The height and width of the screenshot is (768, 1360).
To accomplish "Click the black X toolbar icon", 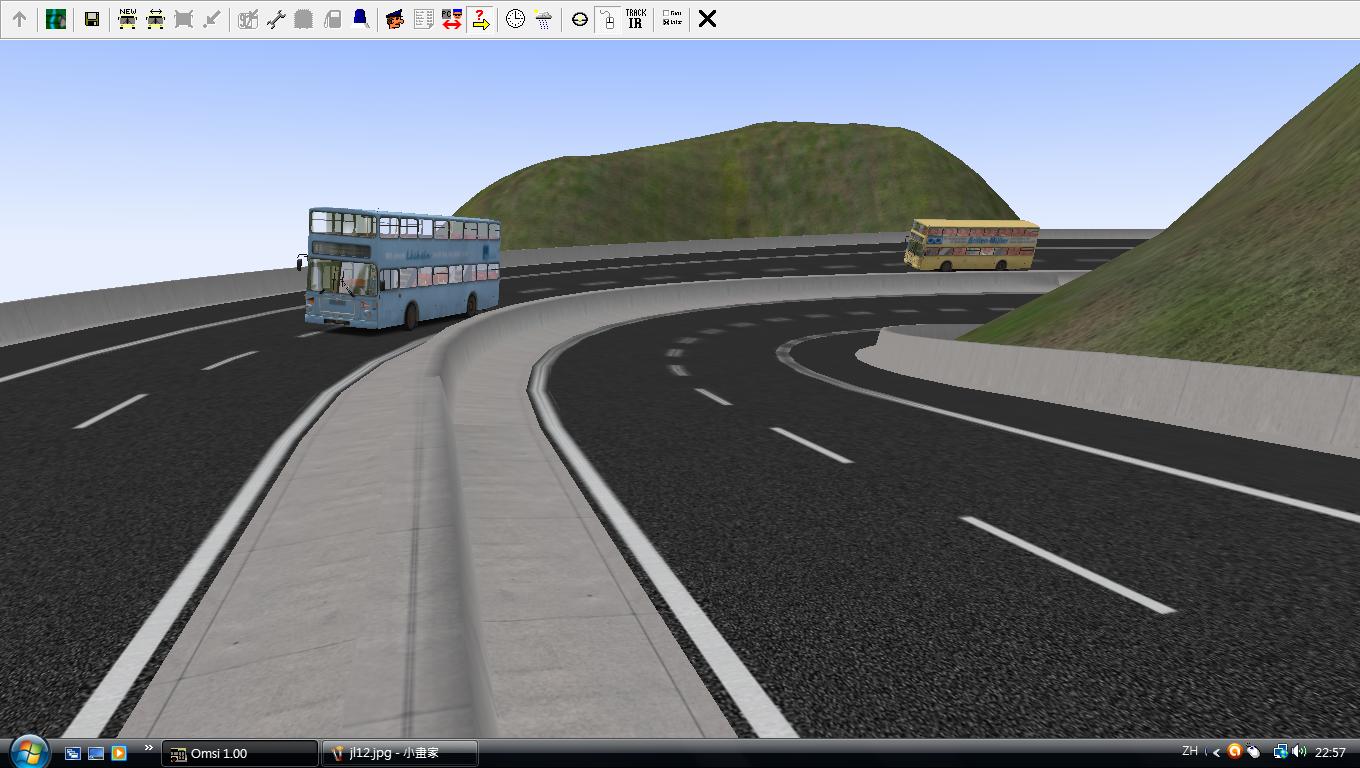I will point(707,19).
